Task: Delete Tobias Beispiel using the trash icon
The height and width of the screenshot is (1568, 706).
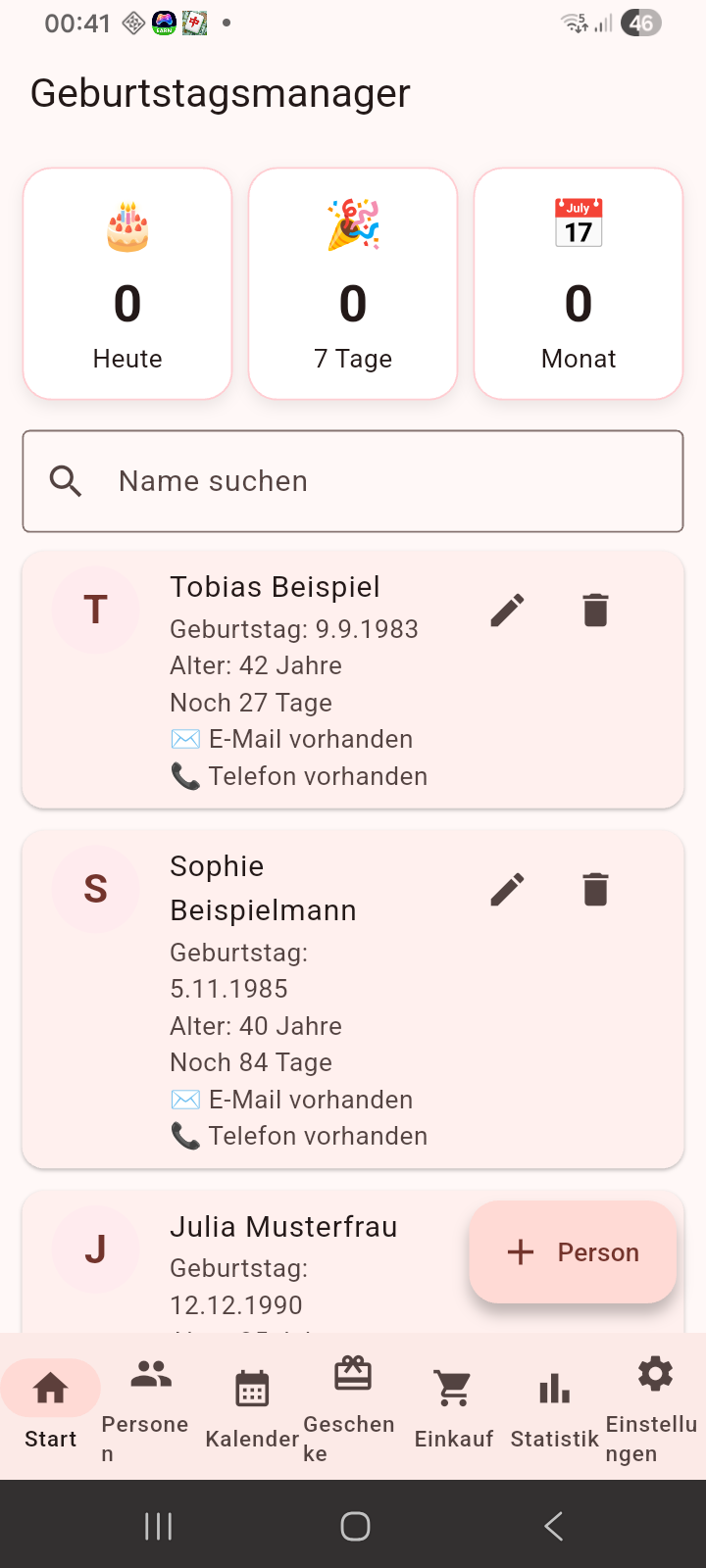Action: [595, 611]
